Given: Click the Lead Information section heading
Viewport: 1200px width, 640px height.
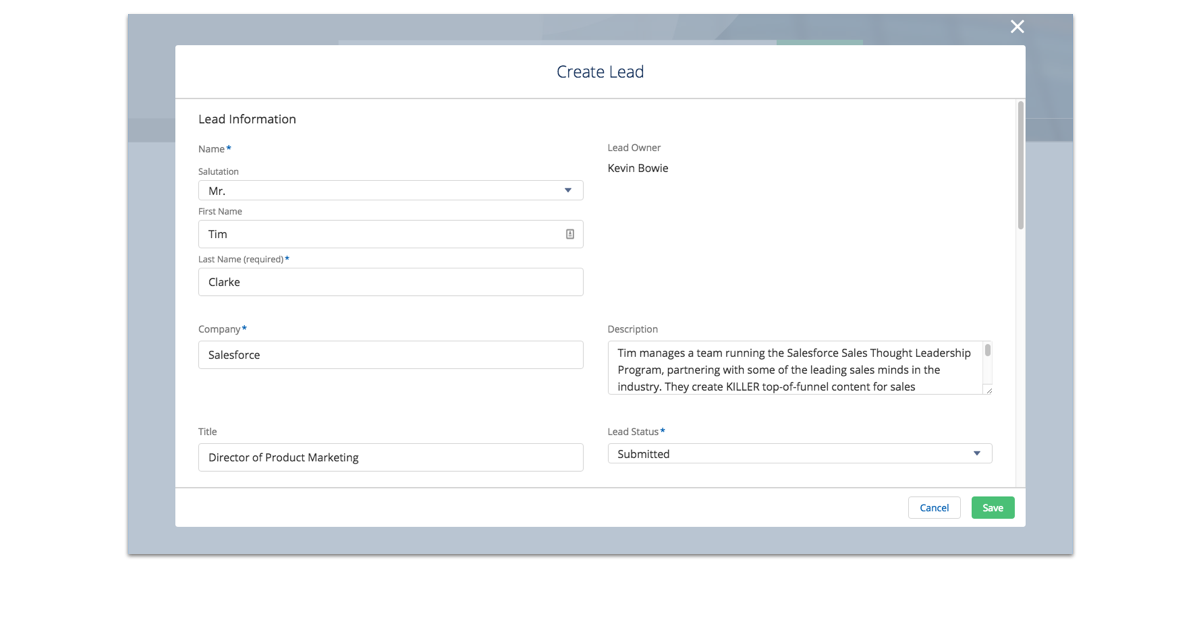Looking at the screenshot, I should click(x=247, y=119).
